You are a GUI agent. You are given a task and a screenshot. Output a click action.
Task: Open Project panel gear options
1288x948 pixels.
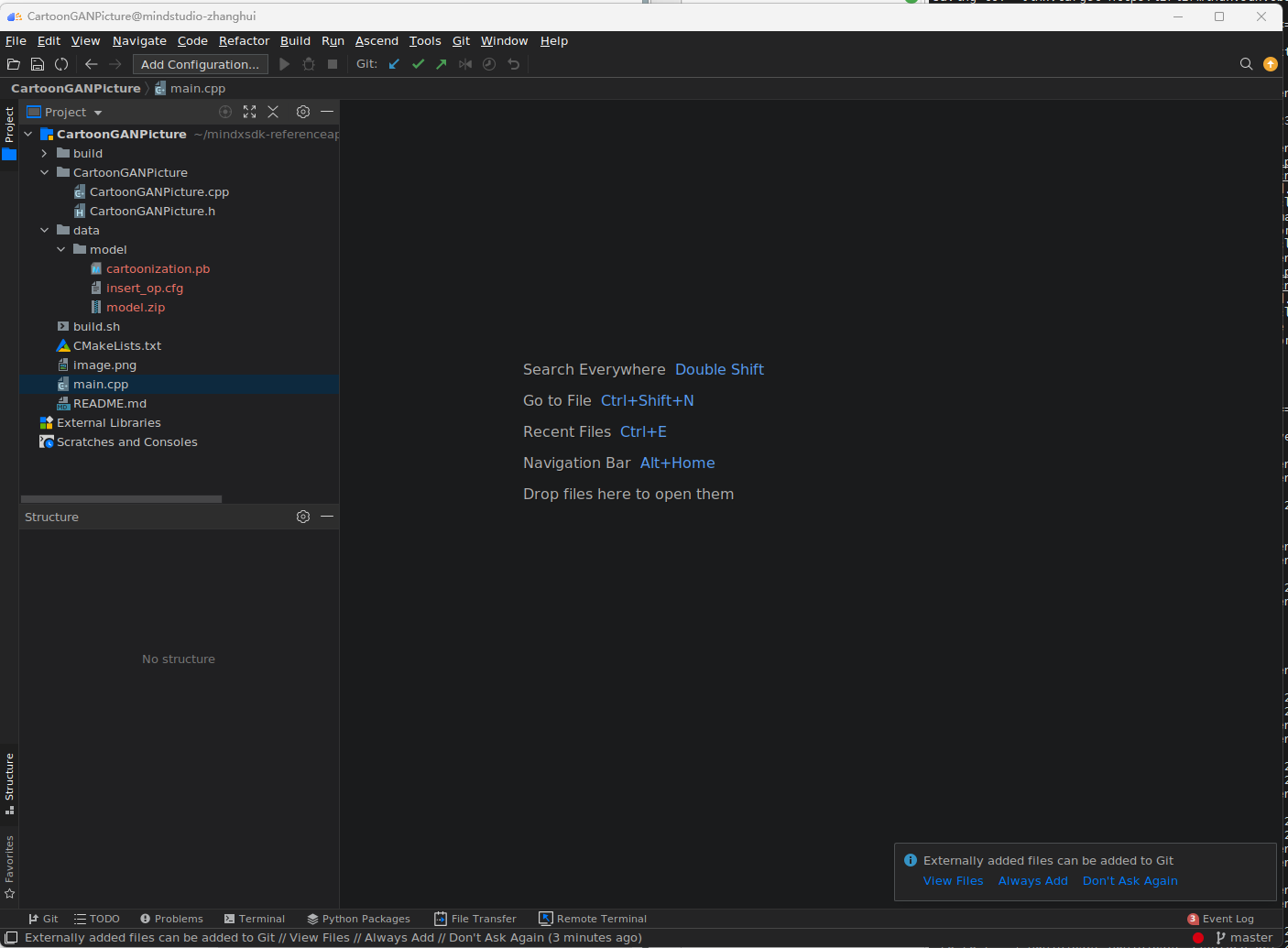coord(303,112)
